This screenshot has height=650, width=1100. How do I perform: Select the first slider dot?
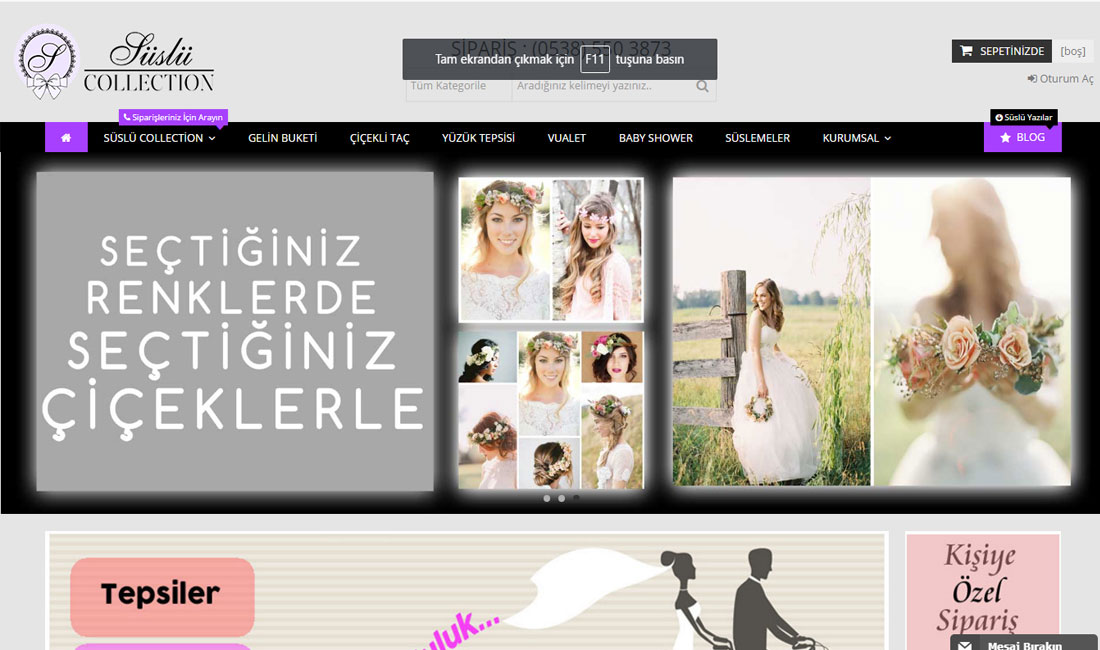point(546,499)
